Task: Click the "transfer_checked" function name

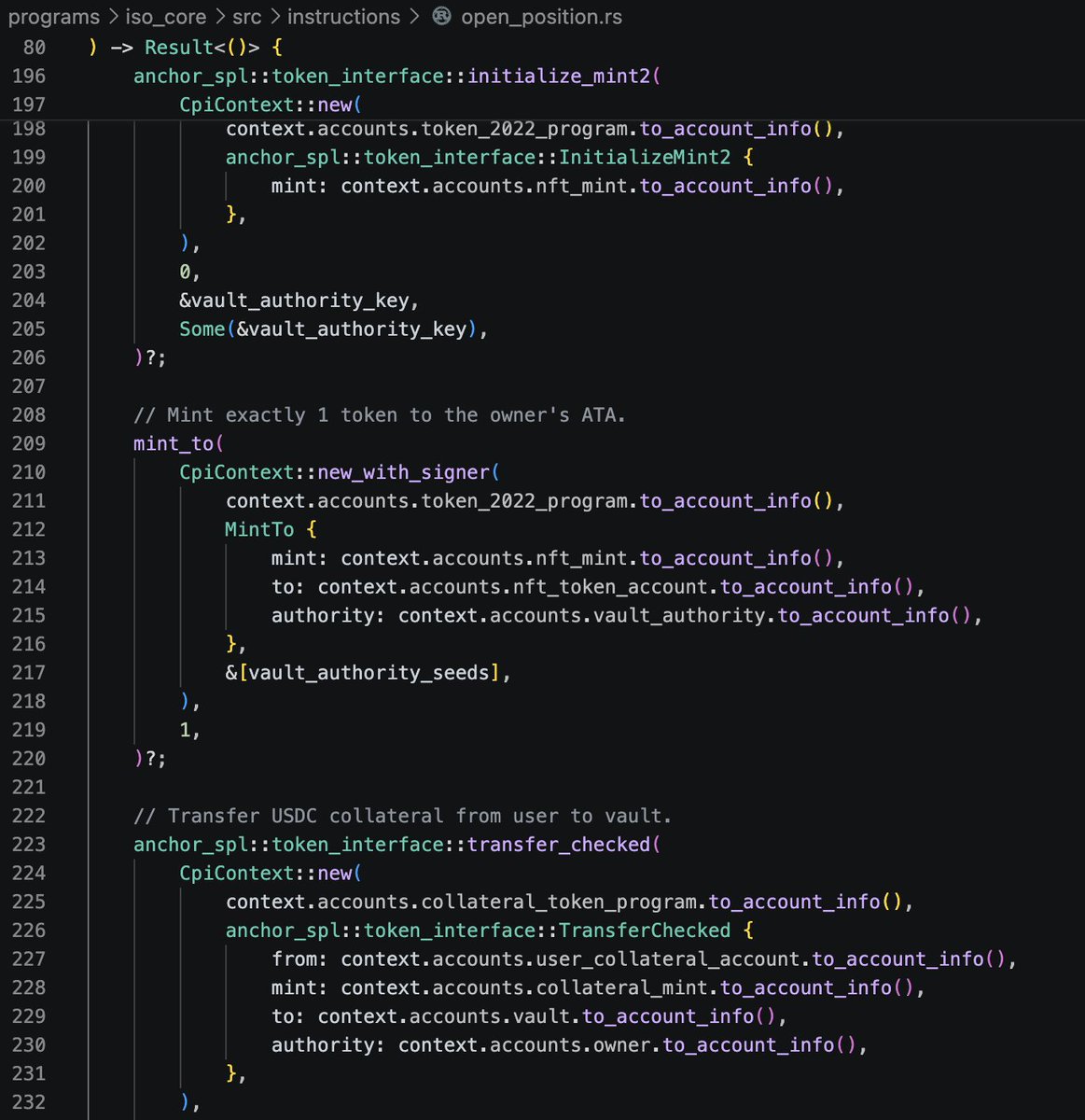Action: pos(559,844)
